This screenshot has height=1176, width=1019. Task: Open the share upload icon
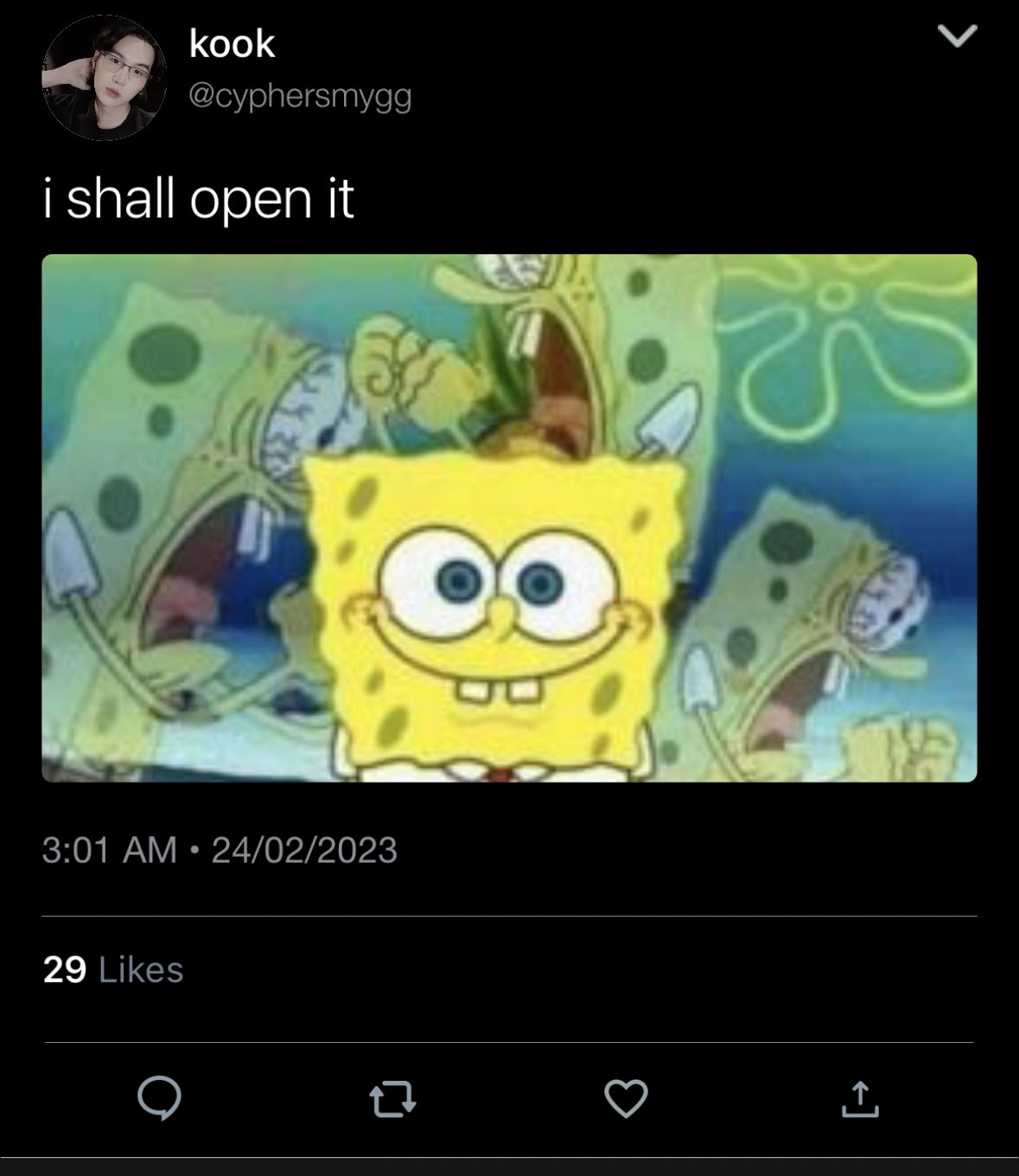click(x=860, y=1098)
